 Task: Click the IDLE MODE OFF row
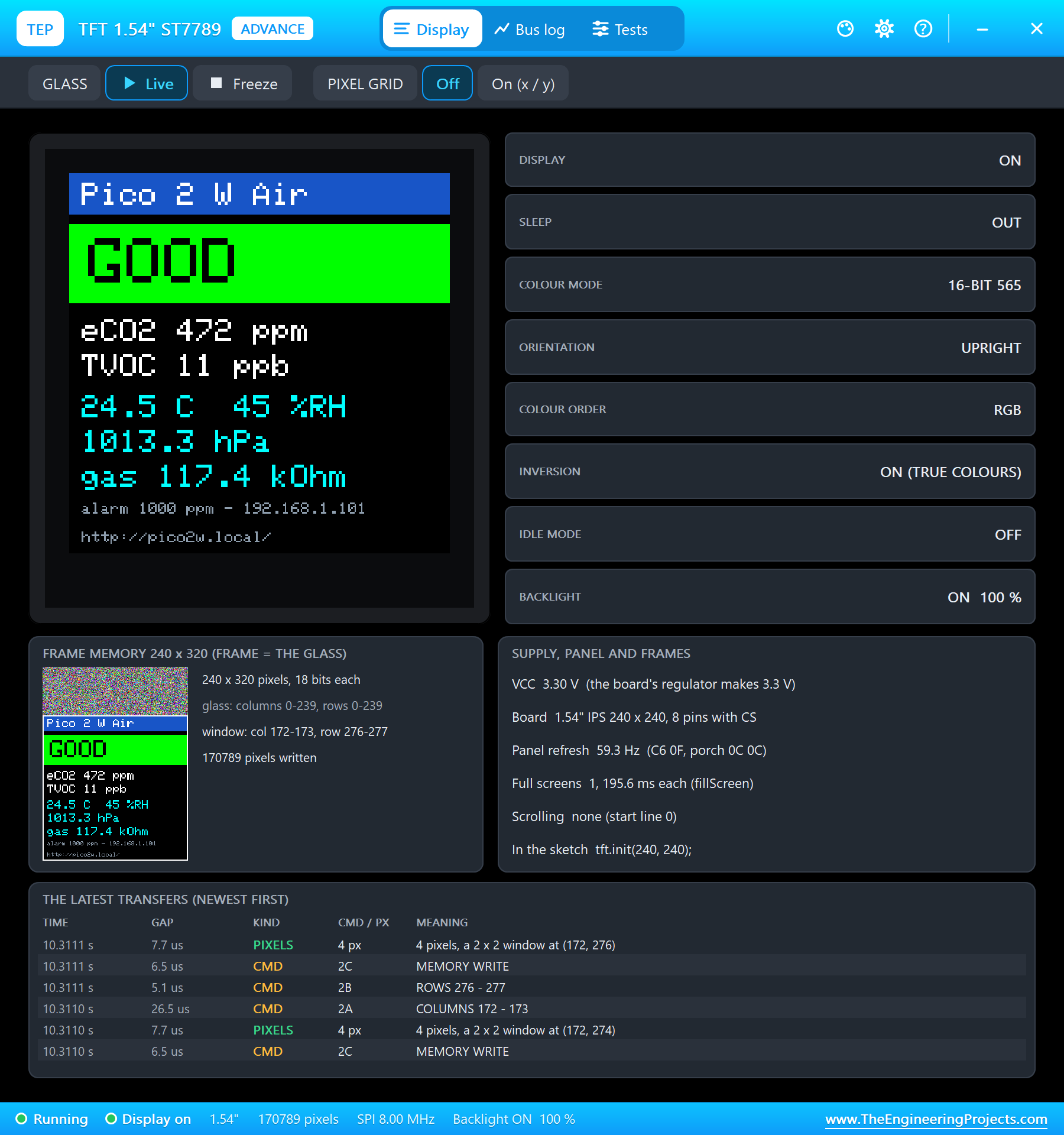770,534
